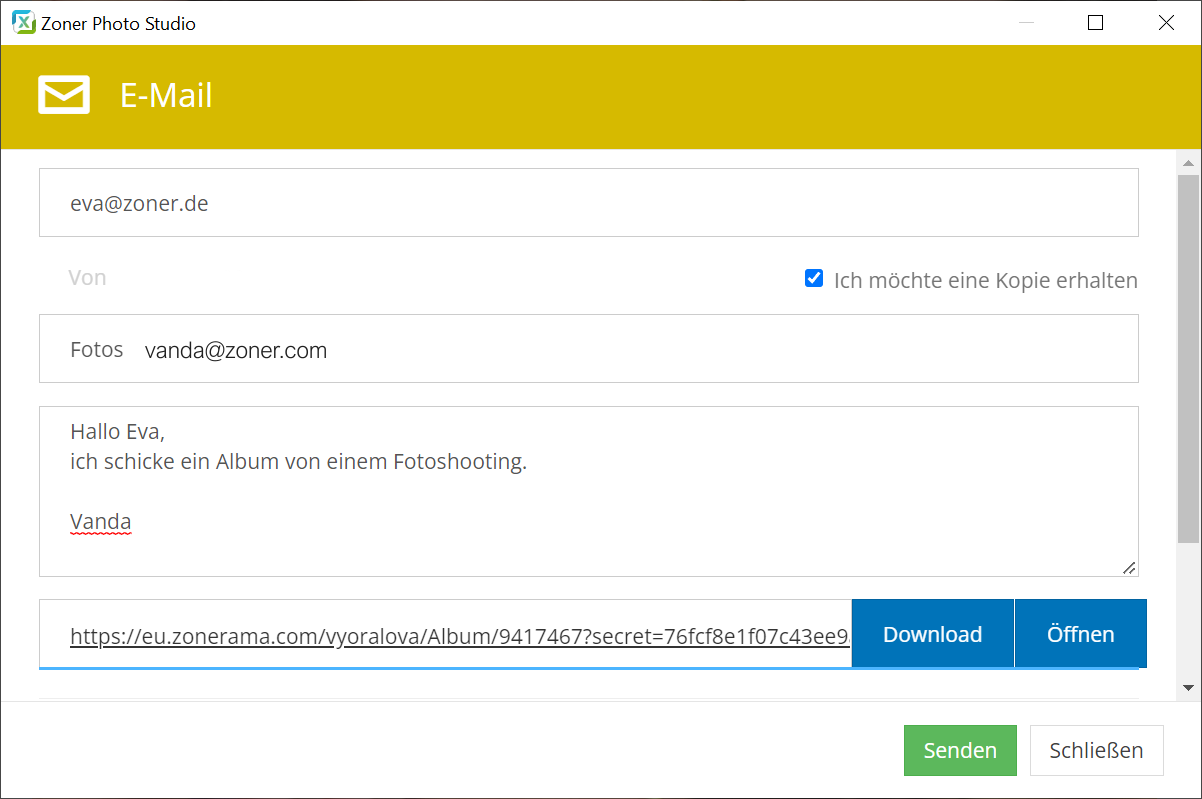Click the Zoner Photo Studio app icon
The width and height of the screenshot is (1202, 799).
23,23
